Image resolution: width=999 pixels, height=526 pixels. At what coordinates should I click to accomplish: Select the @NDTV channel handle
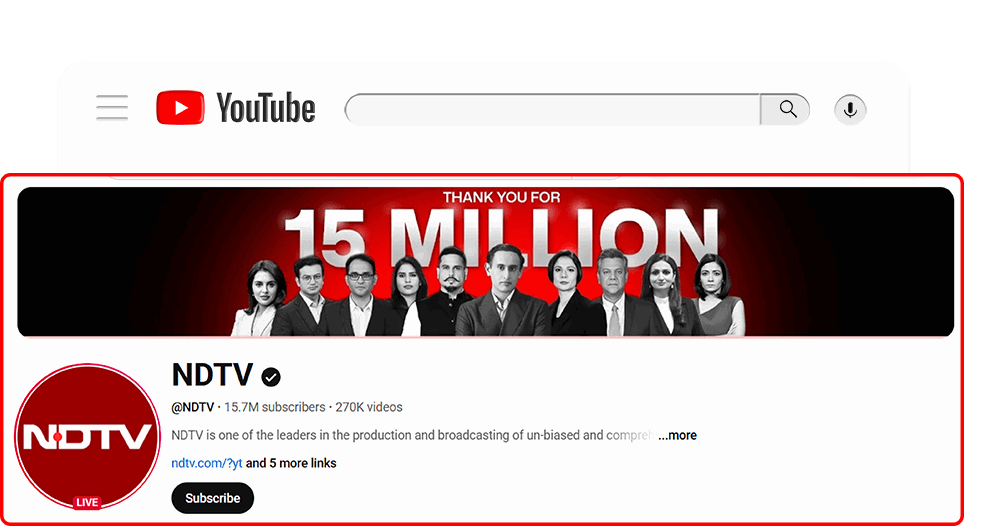192,407
